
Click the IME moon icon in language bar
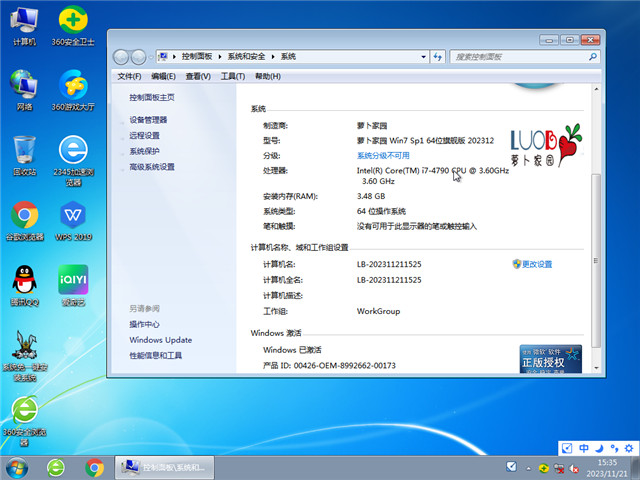tap(599, 449)
